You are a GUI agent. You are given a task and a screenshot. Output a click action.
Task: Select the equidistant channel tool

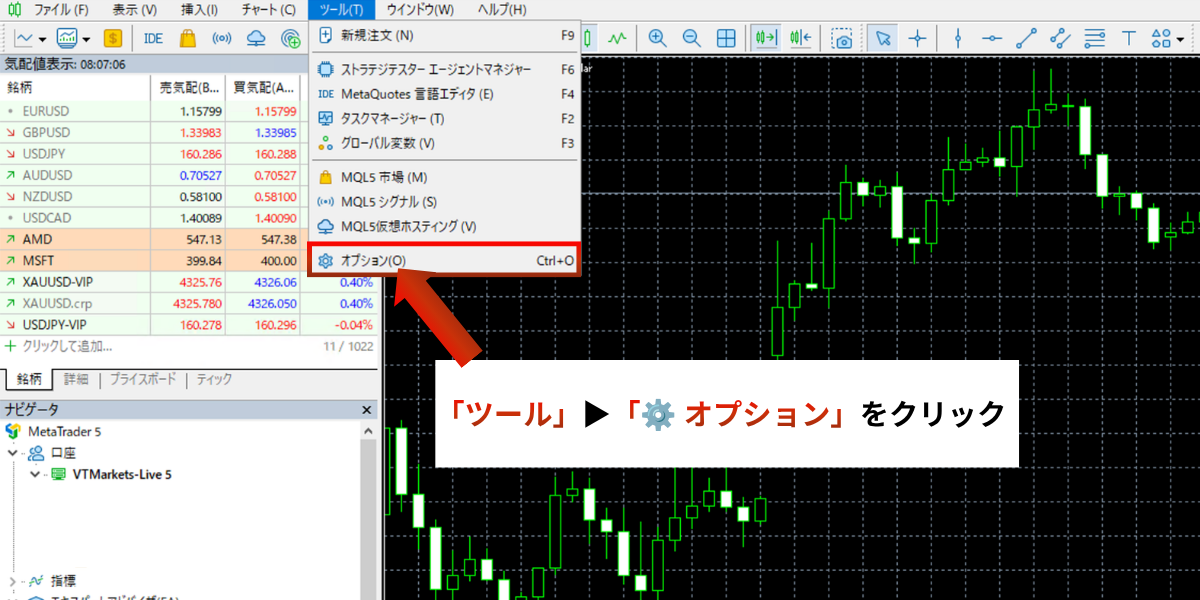pyautogui.click(x=1061, y=39)
